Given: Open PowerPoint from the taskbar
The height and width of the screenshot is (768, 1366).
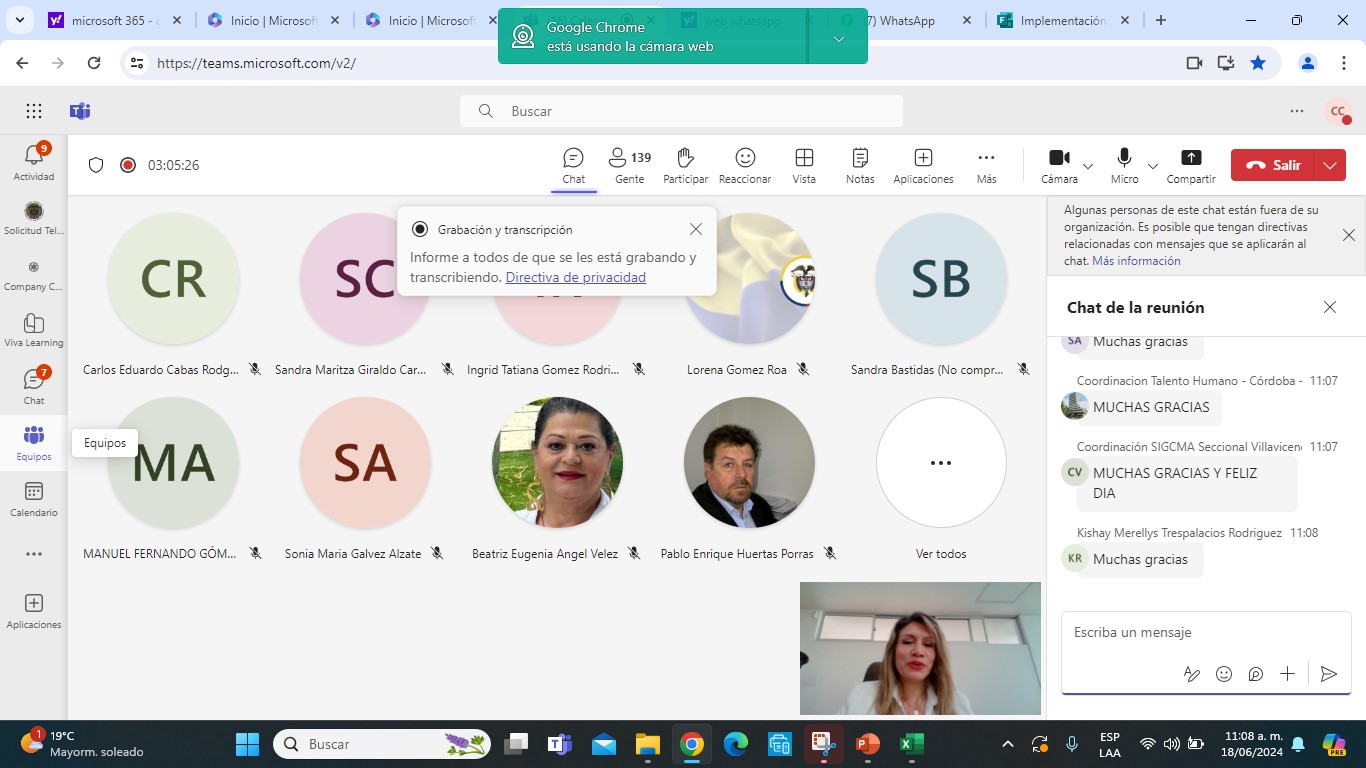Looking at the screenshot, I should (x=867, y=744).
